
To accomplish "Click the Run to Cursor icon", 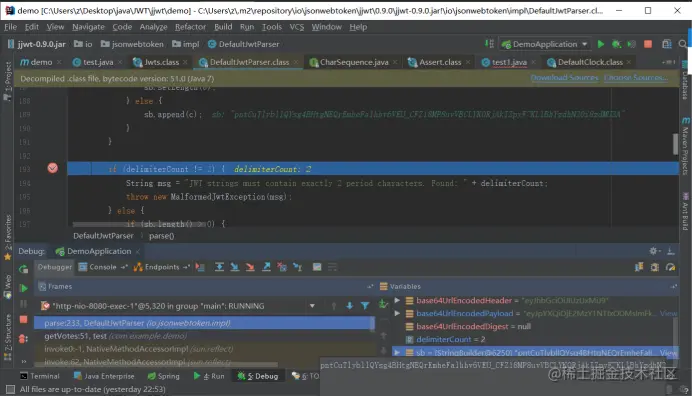I will pyautogui.click(x=298, y=267).
